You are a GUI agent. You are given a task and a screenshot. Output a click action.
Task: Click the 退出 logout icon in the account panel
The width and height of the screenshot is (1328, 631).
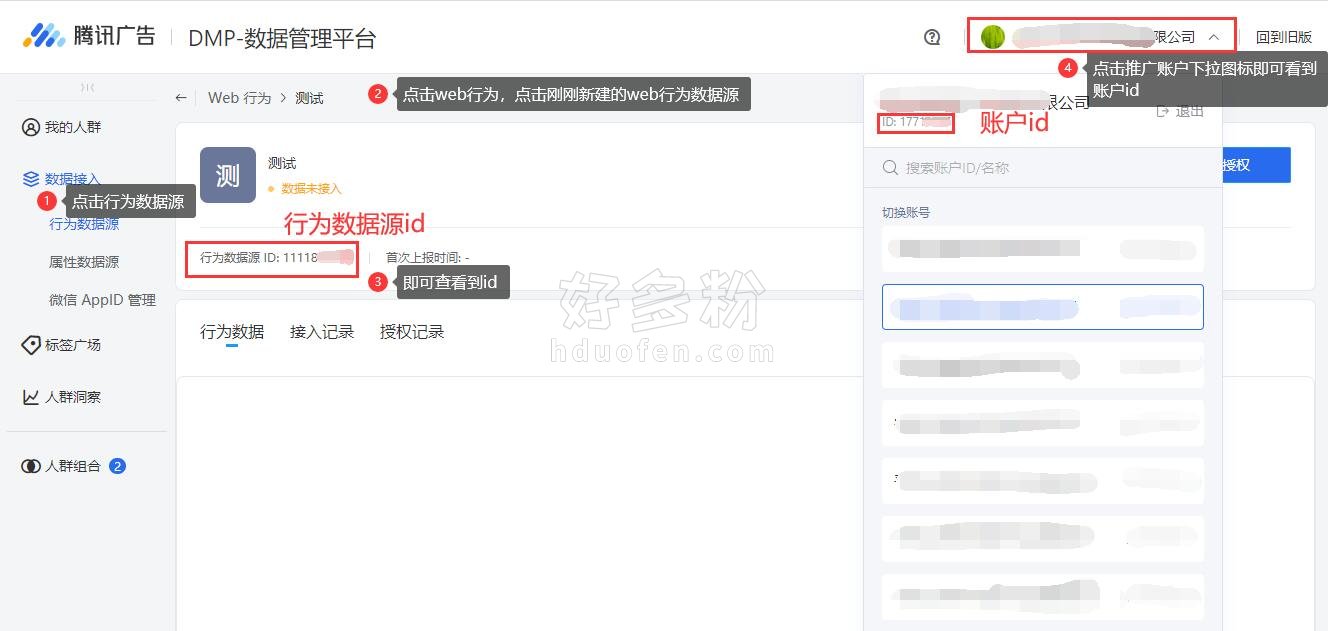1162,111
